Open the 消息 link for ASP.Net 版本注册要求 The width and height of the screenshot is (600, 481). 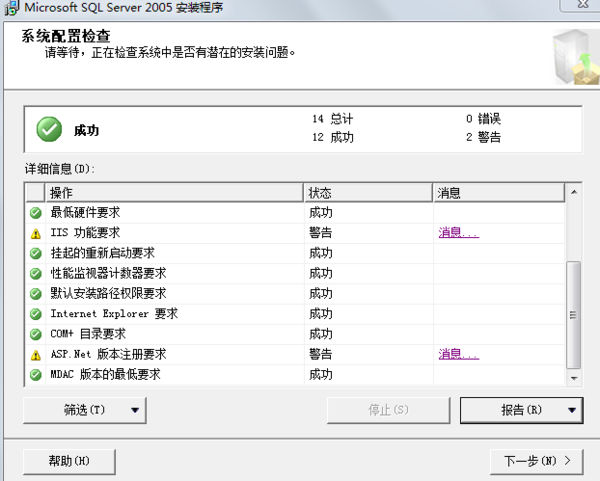click(x=458, y=354)
